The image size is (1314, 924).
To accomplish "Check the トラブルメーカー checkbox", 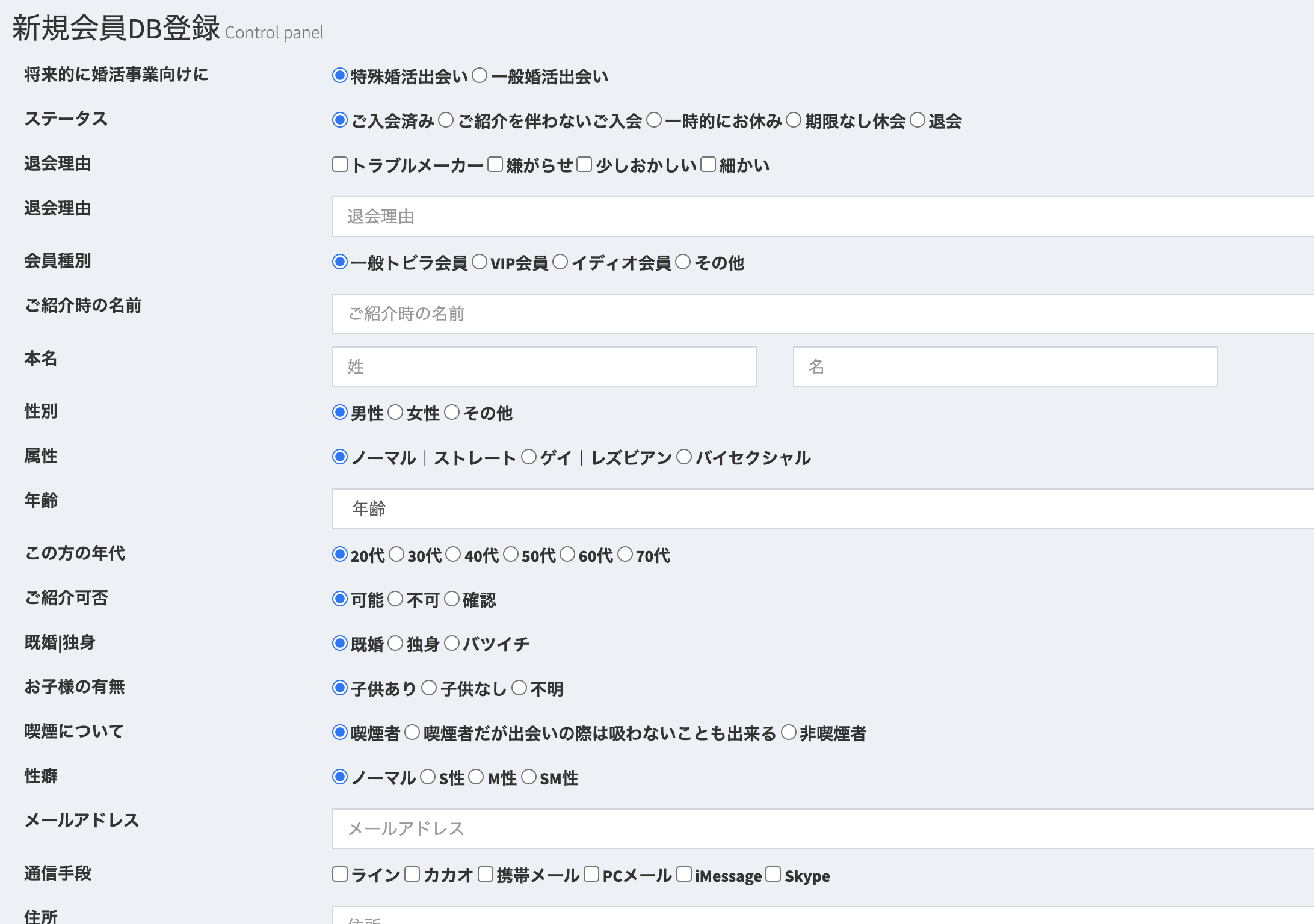I will tap(340, 164).
